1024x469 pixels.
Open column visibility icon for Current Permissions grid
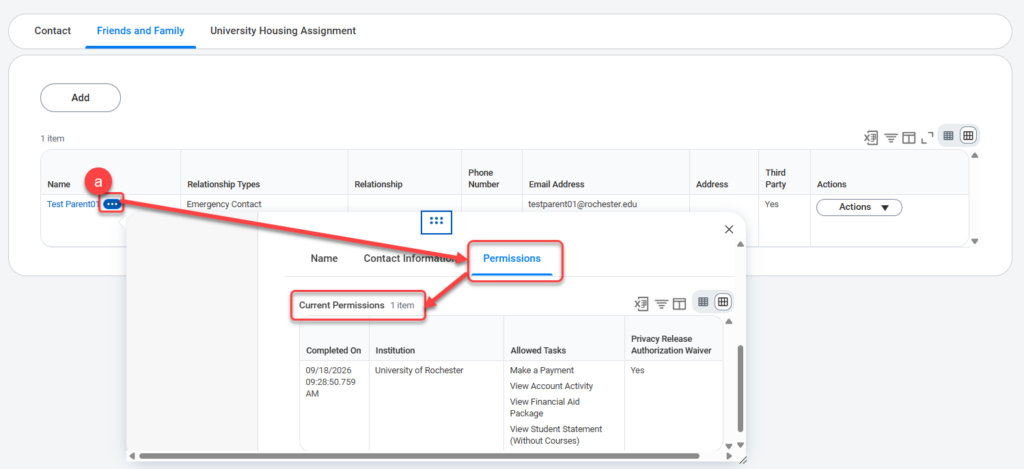[x=679, y=304]
